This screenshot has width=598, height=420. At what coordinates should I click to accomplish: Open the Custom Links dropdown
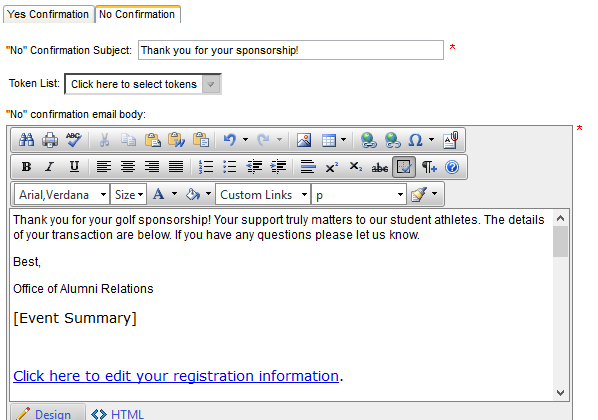pyautogui.click(x=263, y=195)
